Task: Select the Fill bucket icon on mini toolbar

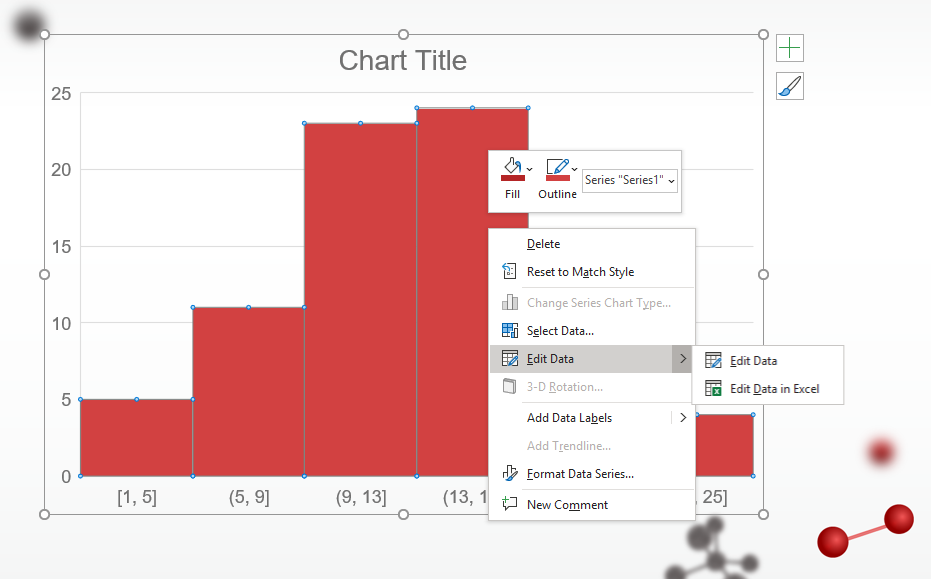Action: [x=511, y=166]
